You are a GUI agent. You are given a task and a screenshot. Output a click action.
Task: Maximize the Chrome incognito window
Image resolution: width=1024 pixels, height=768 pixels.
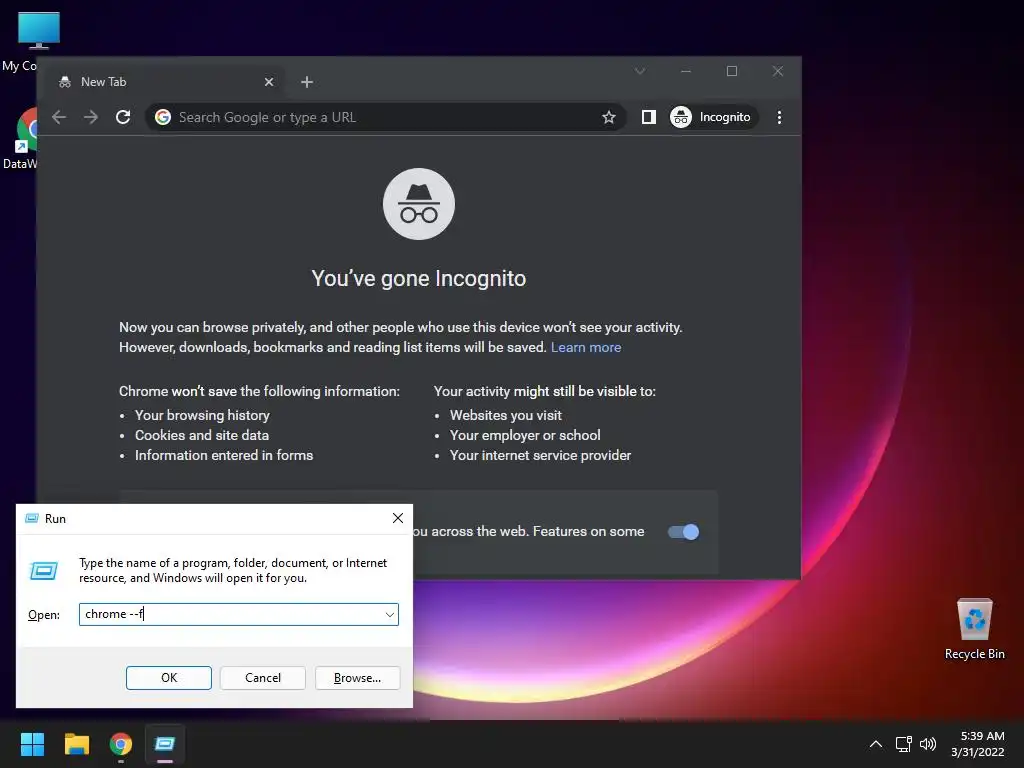tap(731, 71)
